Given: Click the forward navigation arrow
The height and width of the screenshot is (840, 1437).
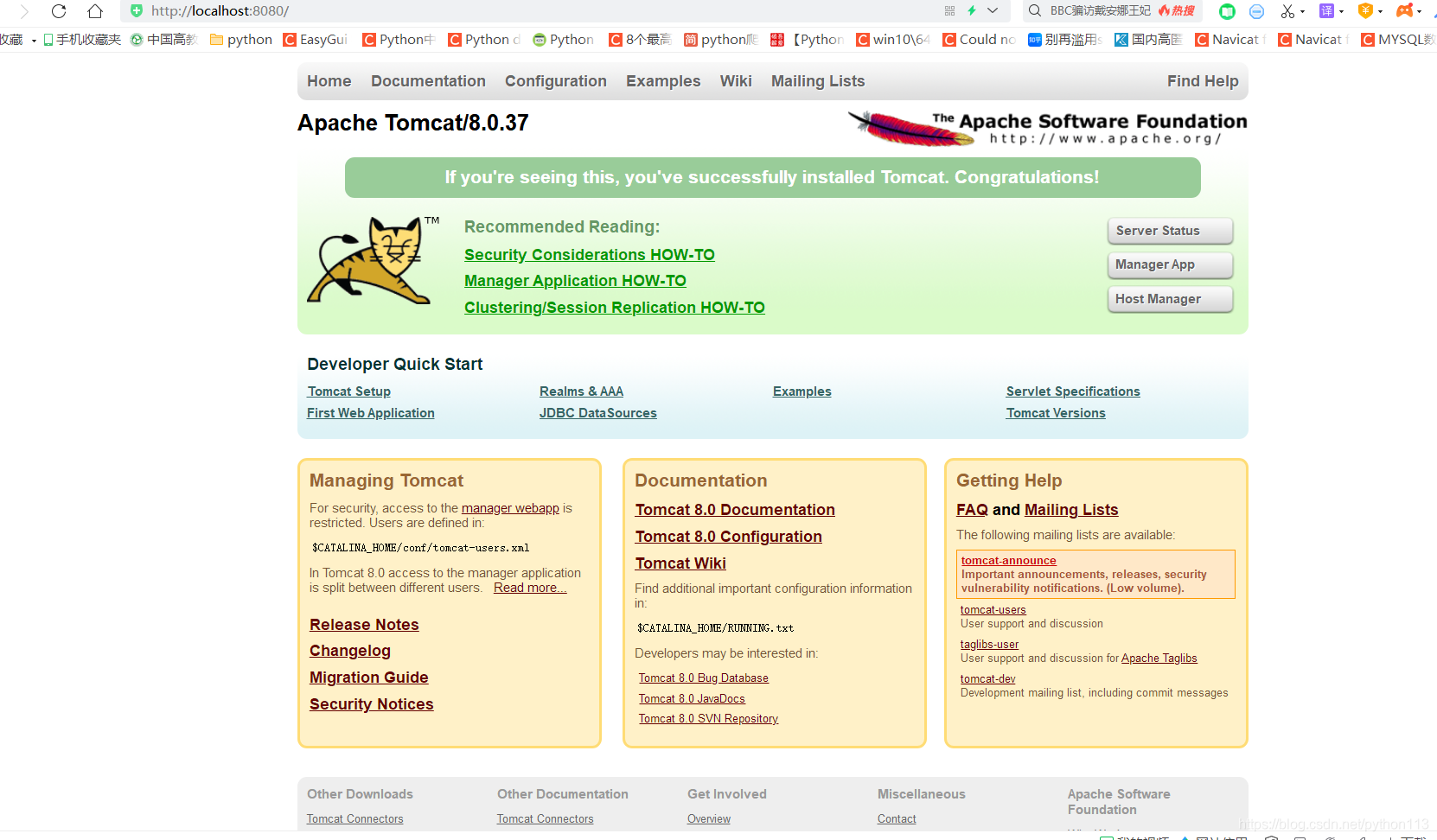Looking at the screenshot, I should coord(24,11).
